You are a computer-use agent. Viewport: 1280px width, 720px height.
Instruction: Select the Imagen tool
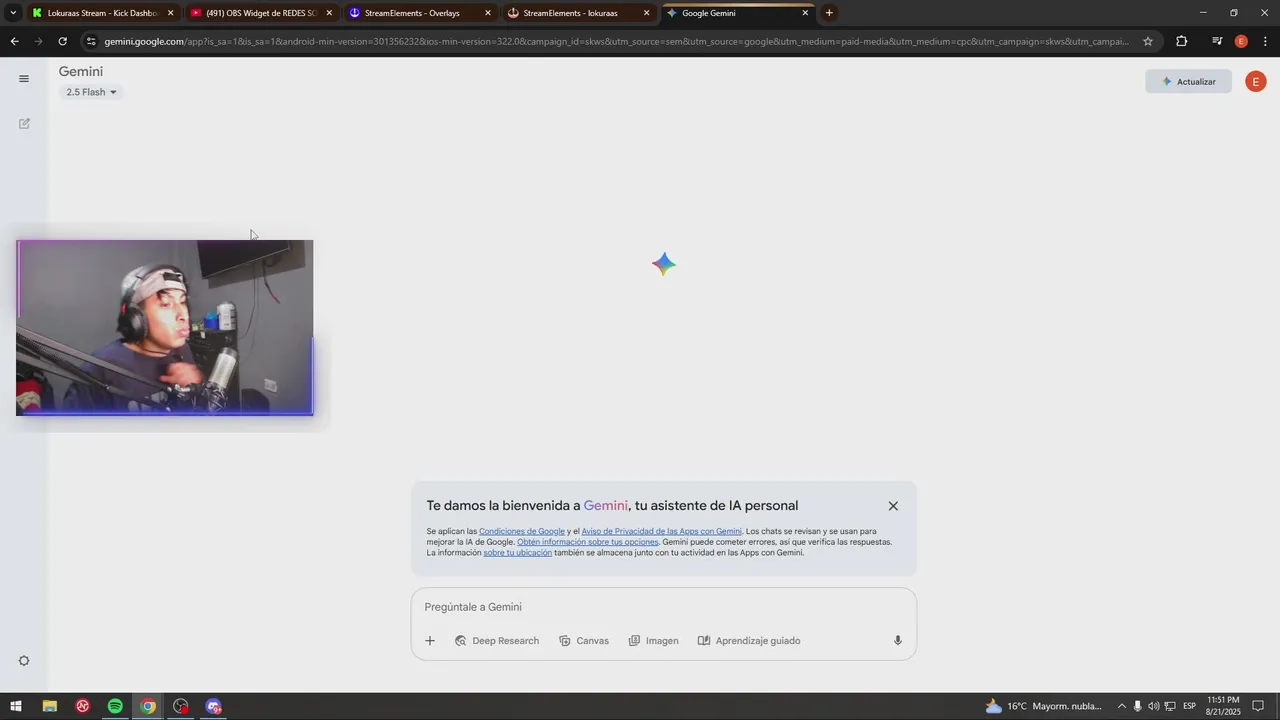(654, 641)
